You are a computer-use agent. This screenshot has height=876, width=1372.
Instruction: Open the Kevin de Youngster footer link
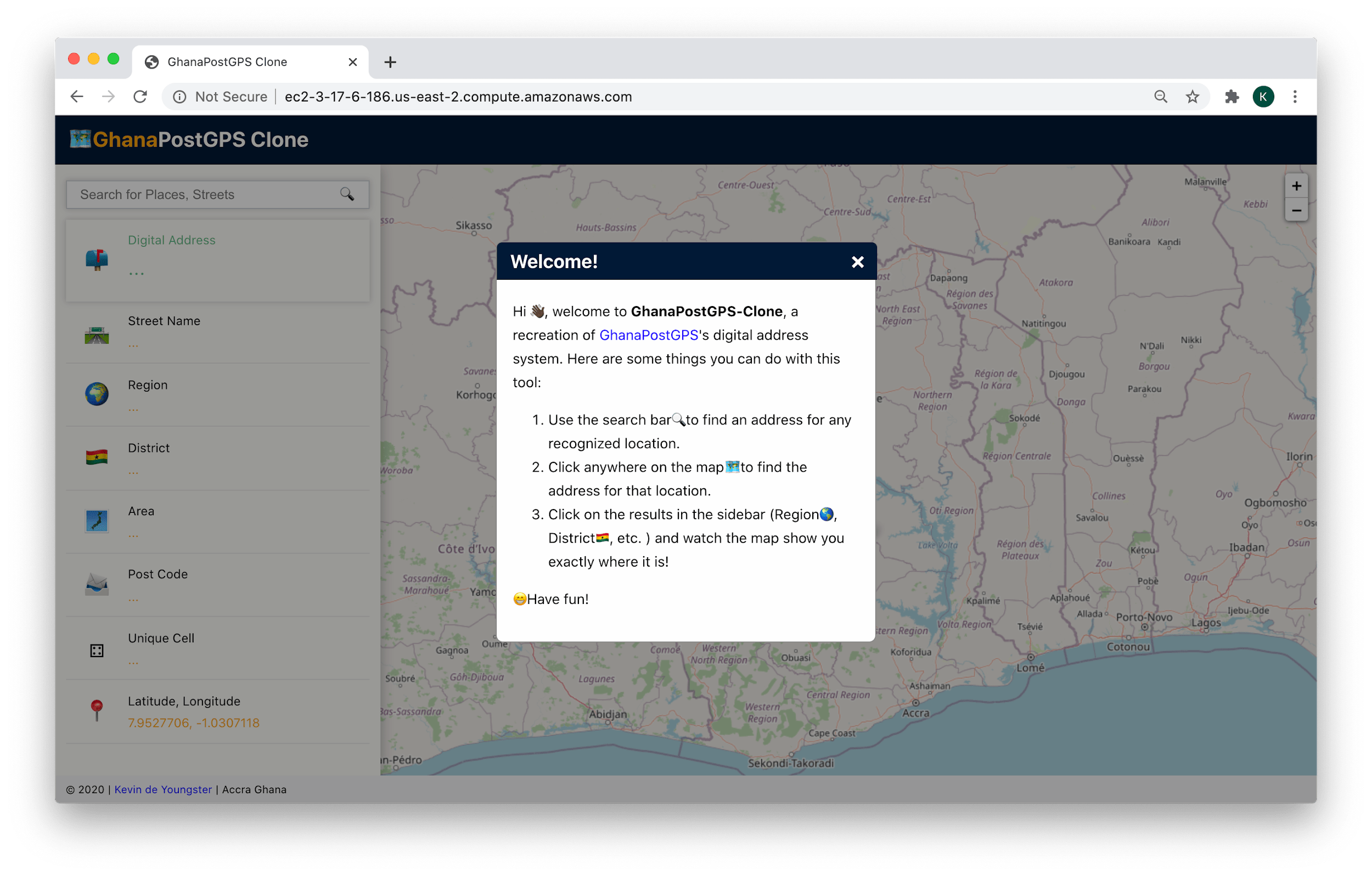click(163, 789)
